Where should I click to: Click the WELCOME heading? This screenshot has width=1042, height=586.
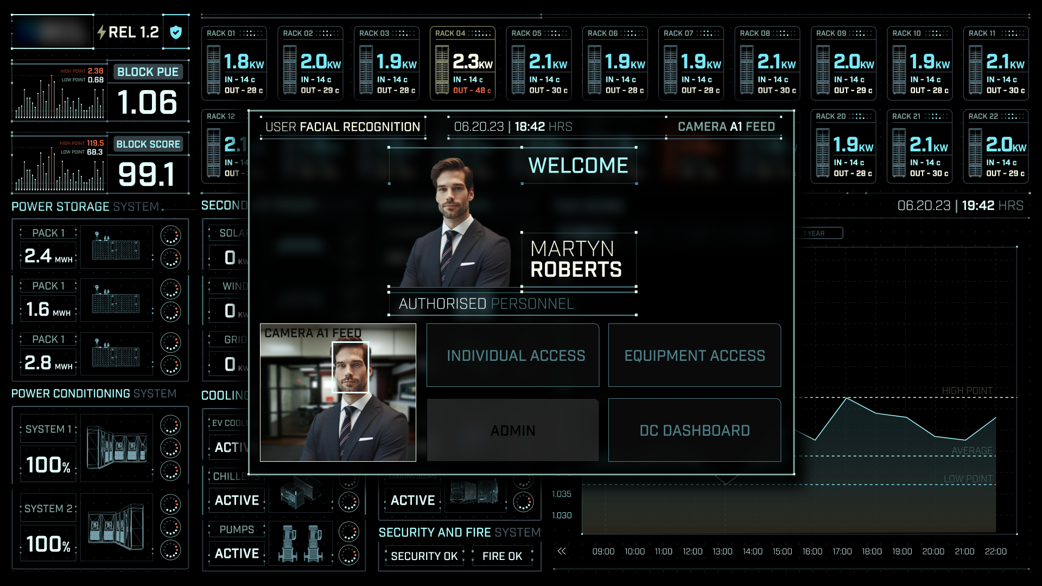(x=577, y=165)
